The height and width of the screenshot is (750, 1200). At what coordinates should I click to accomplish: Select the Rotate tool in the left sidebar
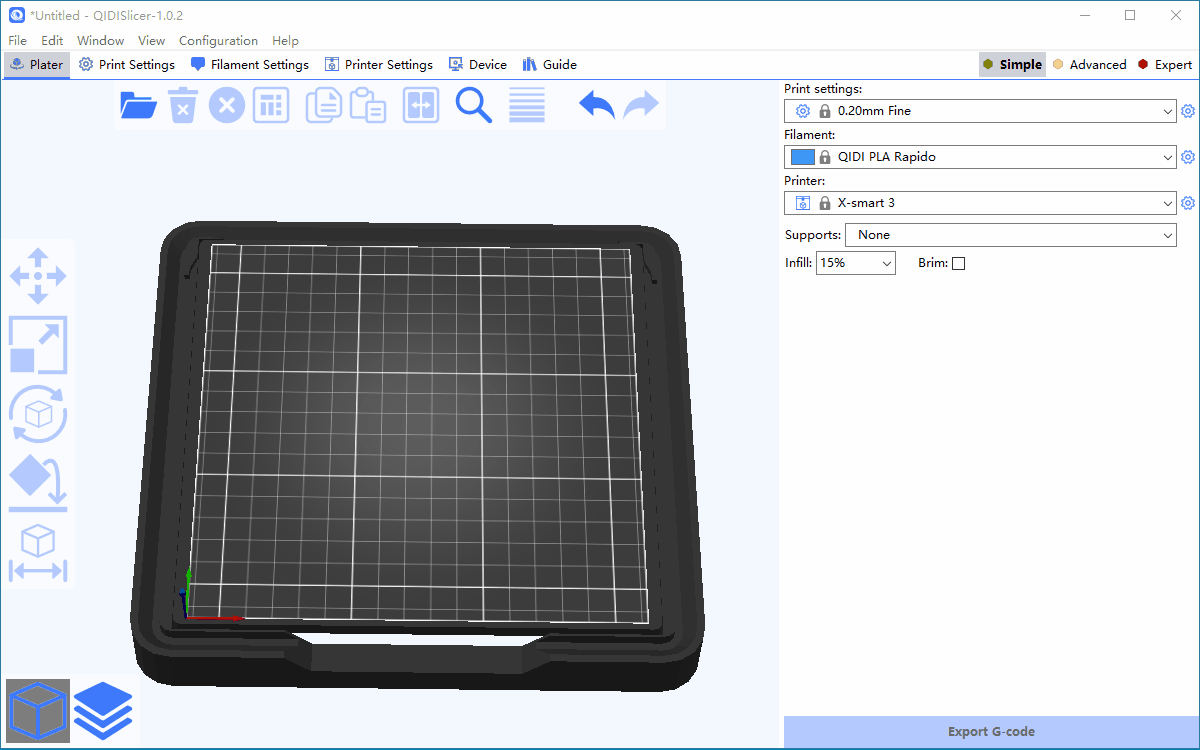pos(37,414)
